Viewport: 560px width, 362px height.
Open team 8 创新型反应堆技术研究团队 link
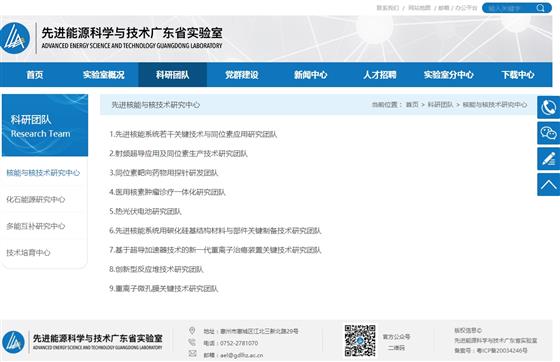[156, 269]
